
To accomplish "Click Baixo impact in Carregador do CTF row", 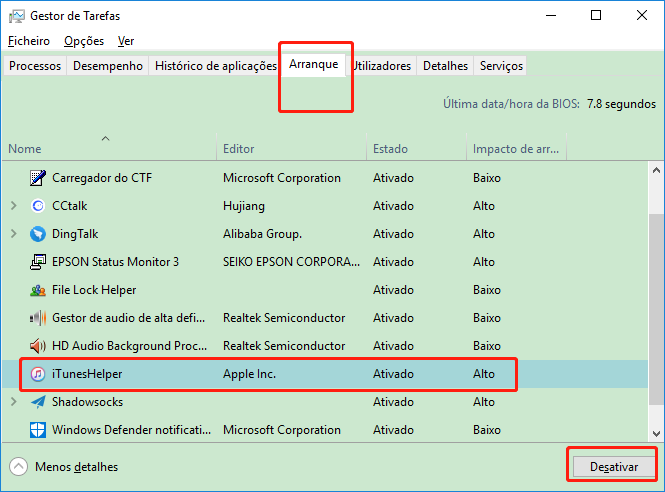I will click(x=487, y=178).
